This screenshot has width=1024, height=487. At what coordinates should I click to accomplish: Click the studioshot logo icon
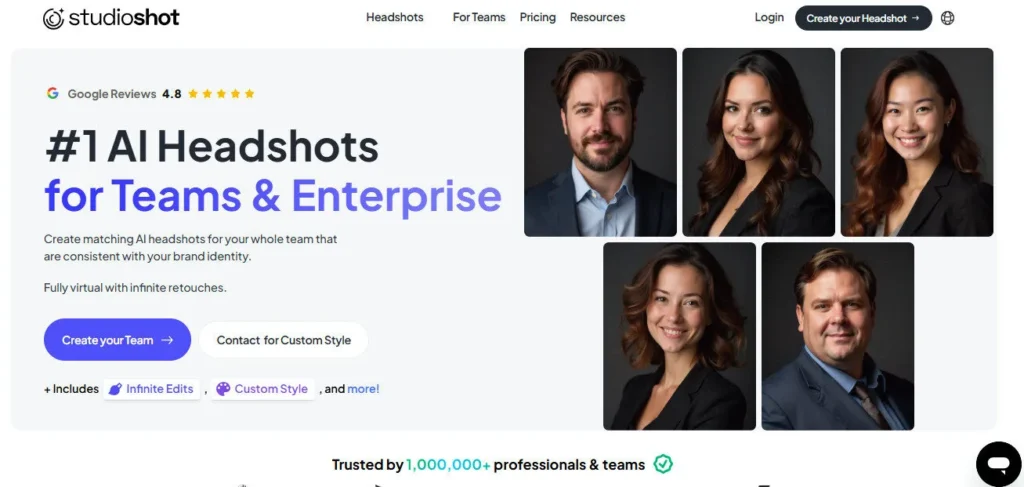pyautogui.click(x=54, y=18)
